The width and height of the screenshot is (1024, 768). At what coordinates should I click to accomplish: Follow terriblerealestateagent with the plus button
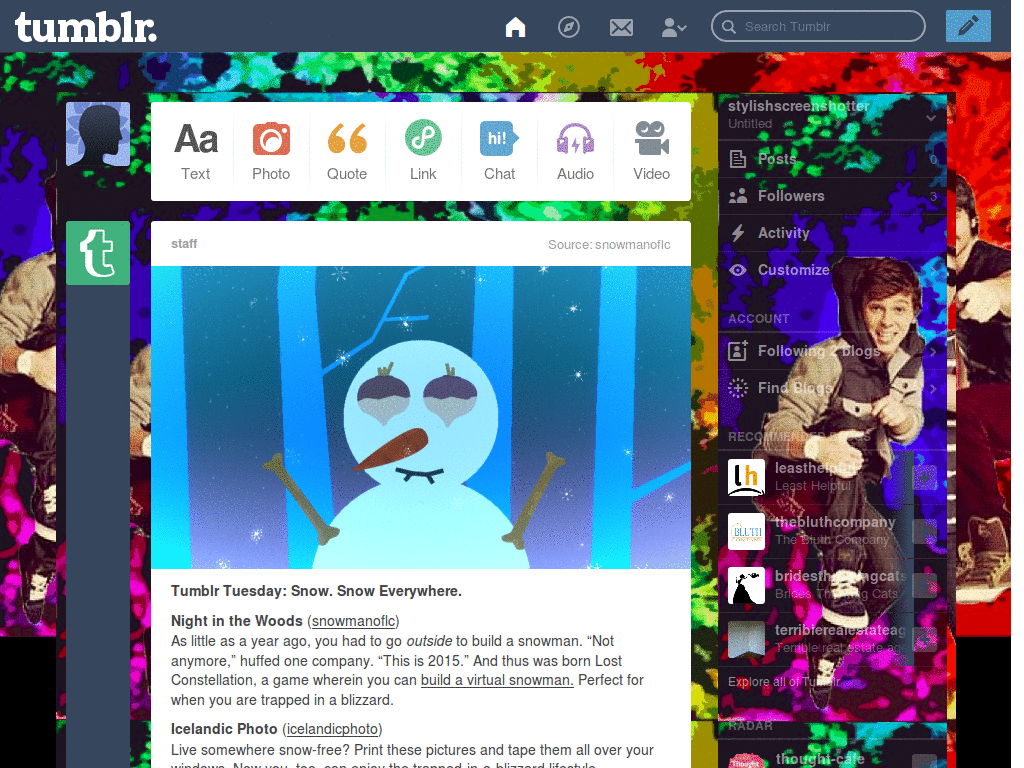[925, 640]
